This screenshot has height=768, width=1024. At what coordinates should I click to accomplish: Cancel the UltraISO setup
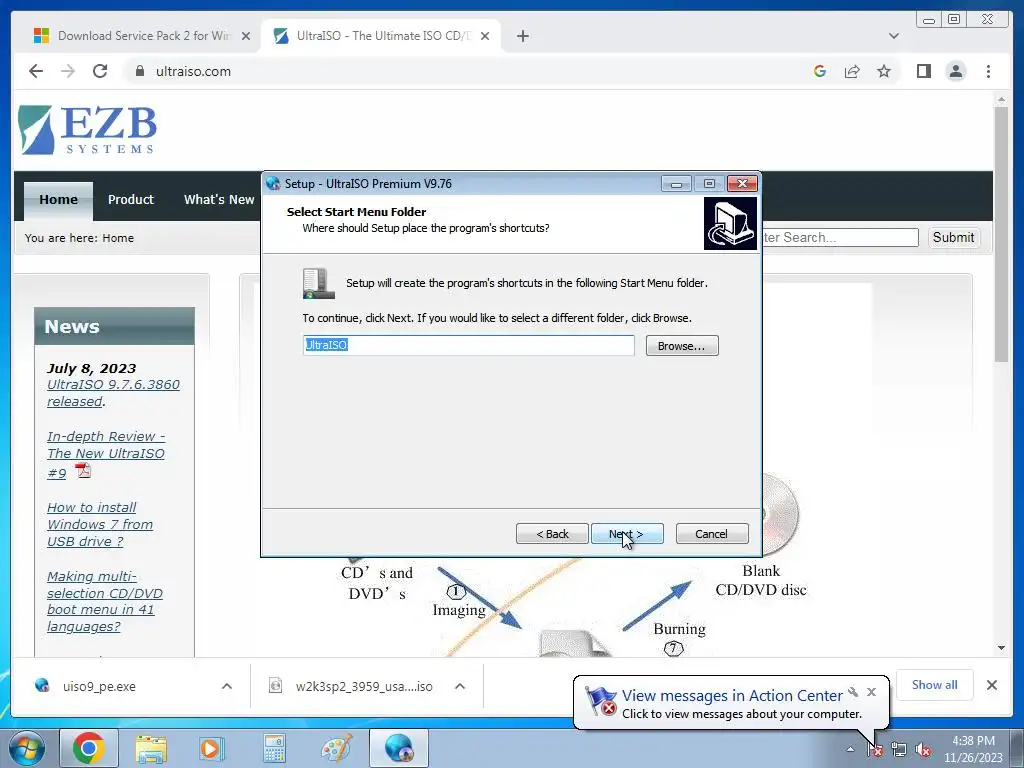[712, 534]
